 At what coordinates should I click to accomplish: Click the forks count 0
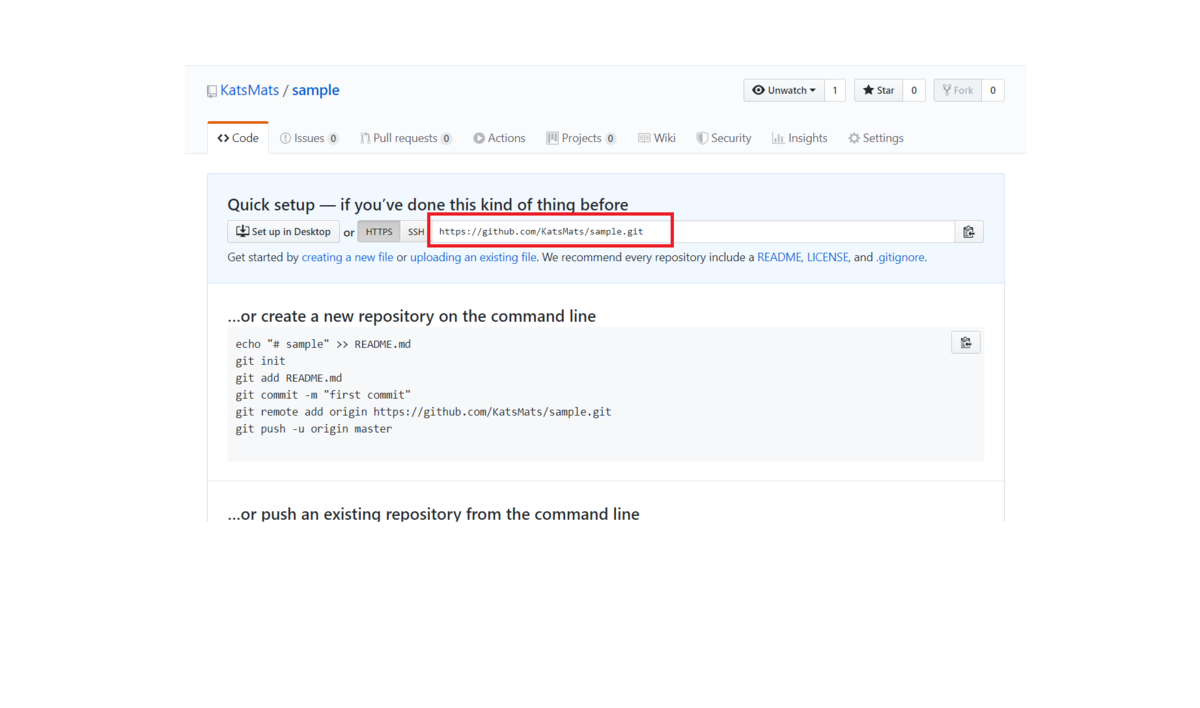pos(993,90)
